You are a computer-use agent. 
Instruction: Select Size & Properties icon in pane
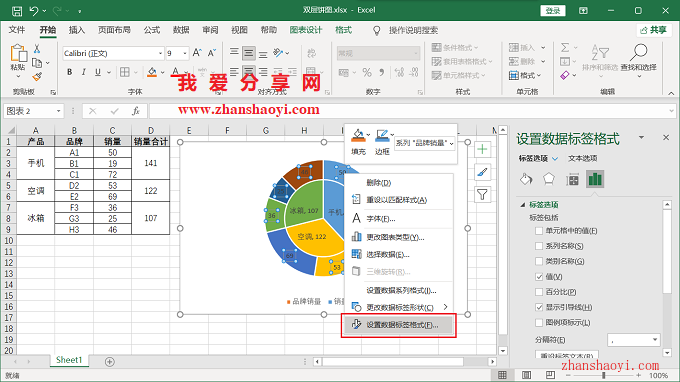[572, 180]
